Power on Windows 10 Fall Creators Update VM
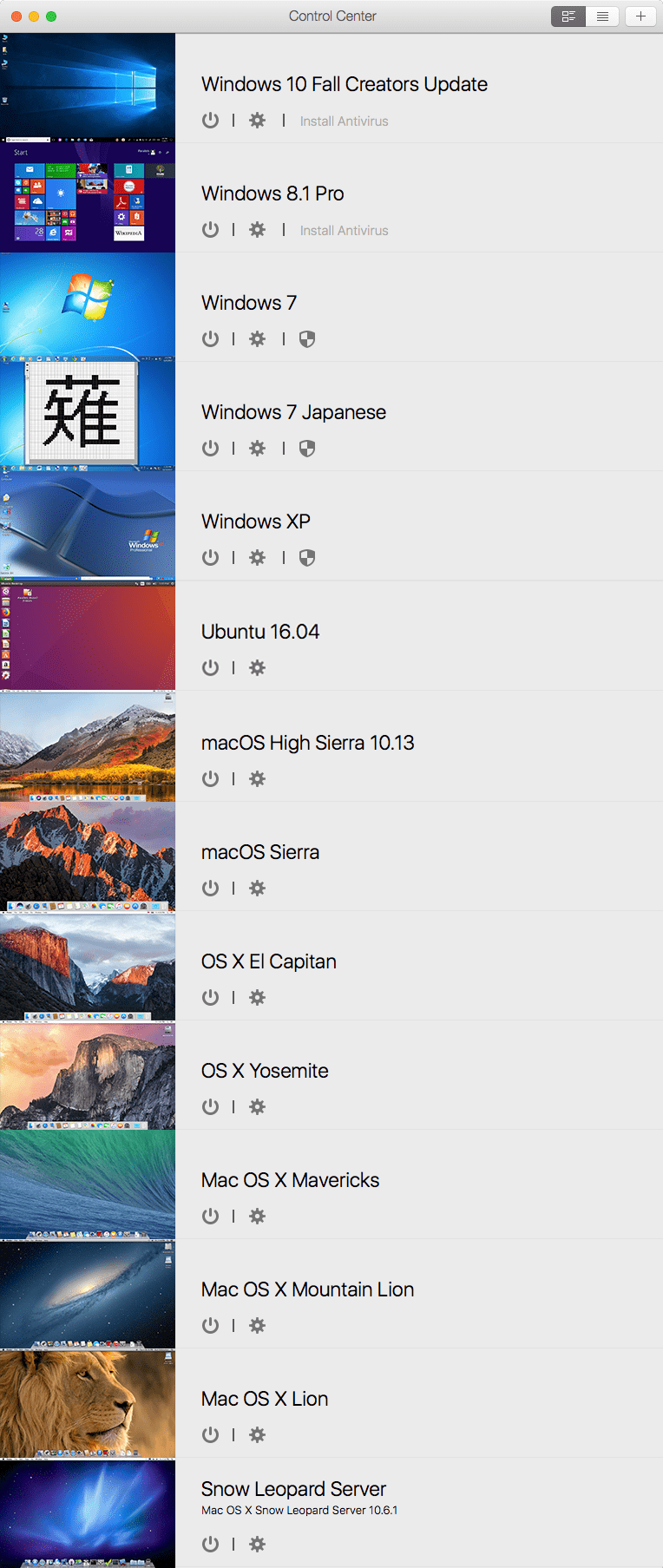Screen dimensions: 663x1568 coord(210,121)
